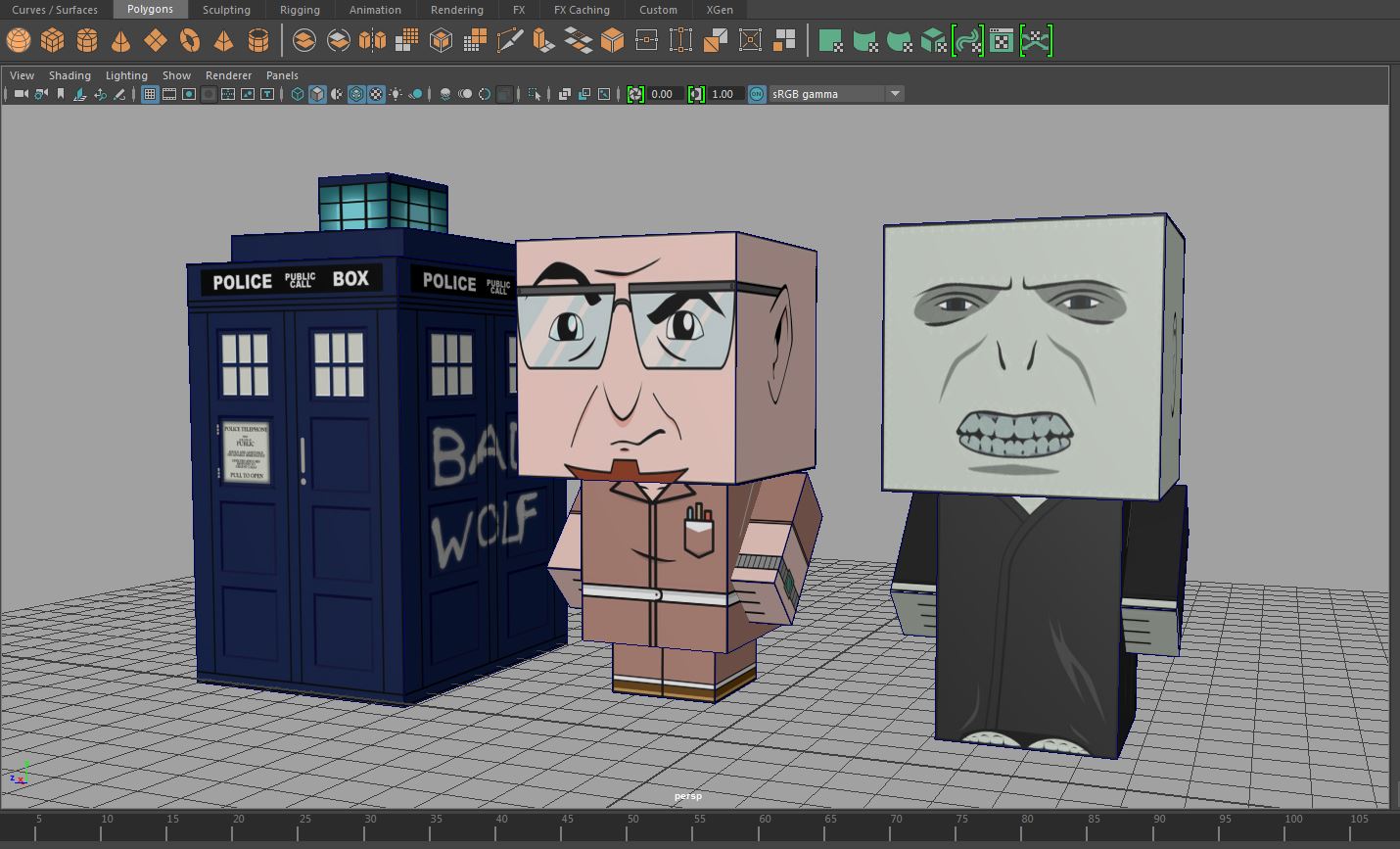Open the Shading panel menu
1400x849 pixels.
click(70, 75)
